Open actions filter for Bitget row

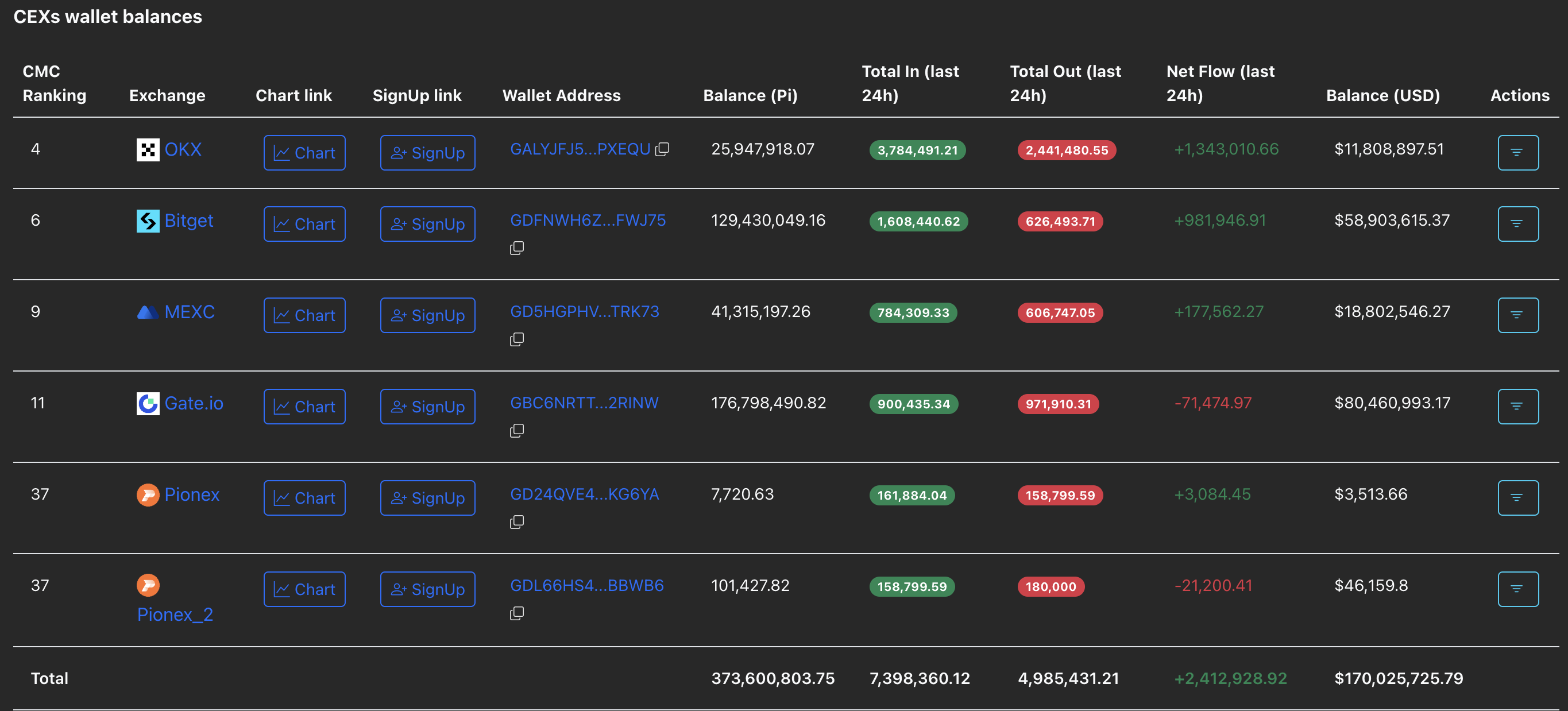(1517, 223)
